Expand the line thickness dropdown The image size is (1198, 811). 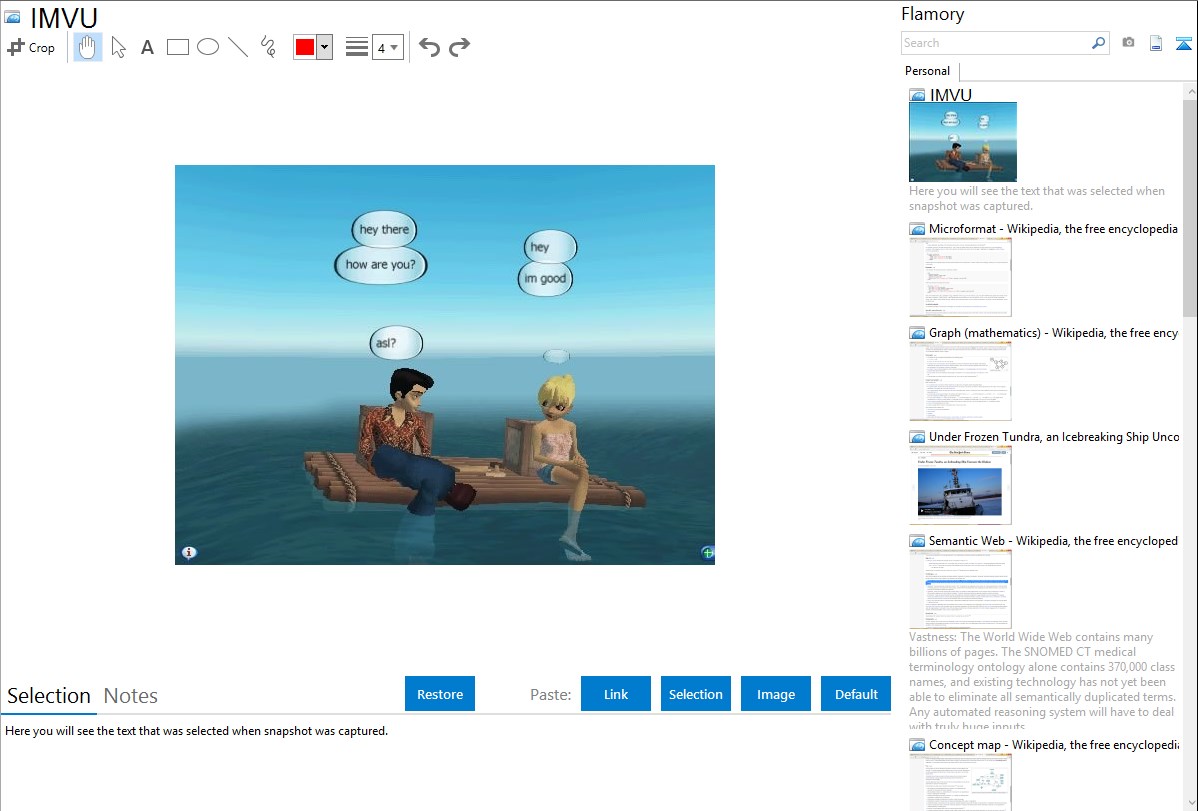387,47
